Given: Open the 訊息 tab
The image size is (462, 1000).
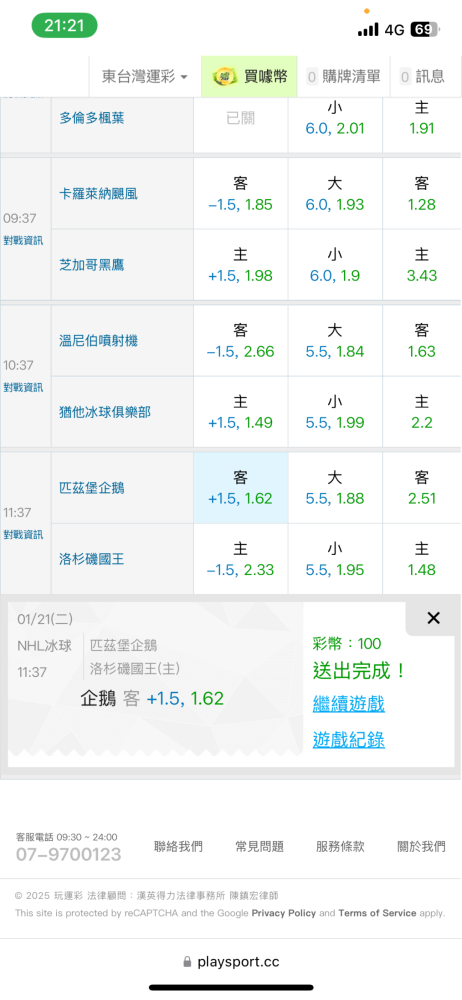Looking at the screenshot, I should tap(422, 77).
